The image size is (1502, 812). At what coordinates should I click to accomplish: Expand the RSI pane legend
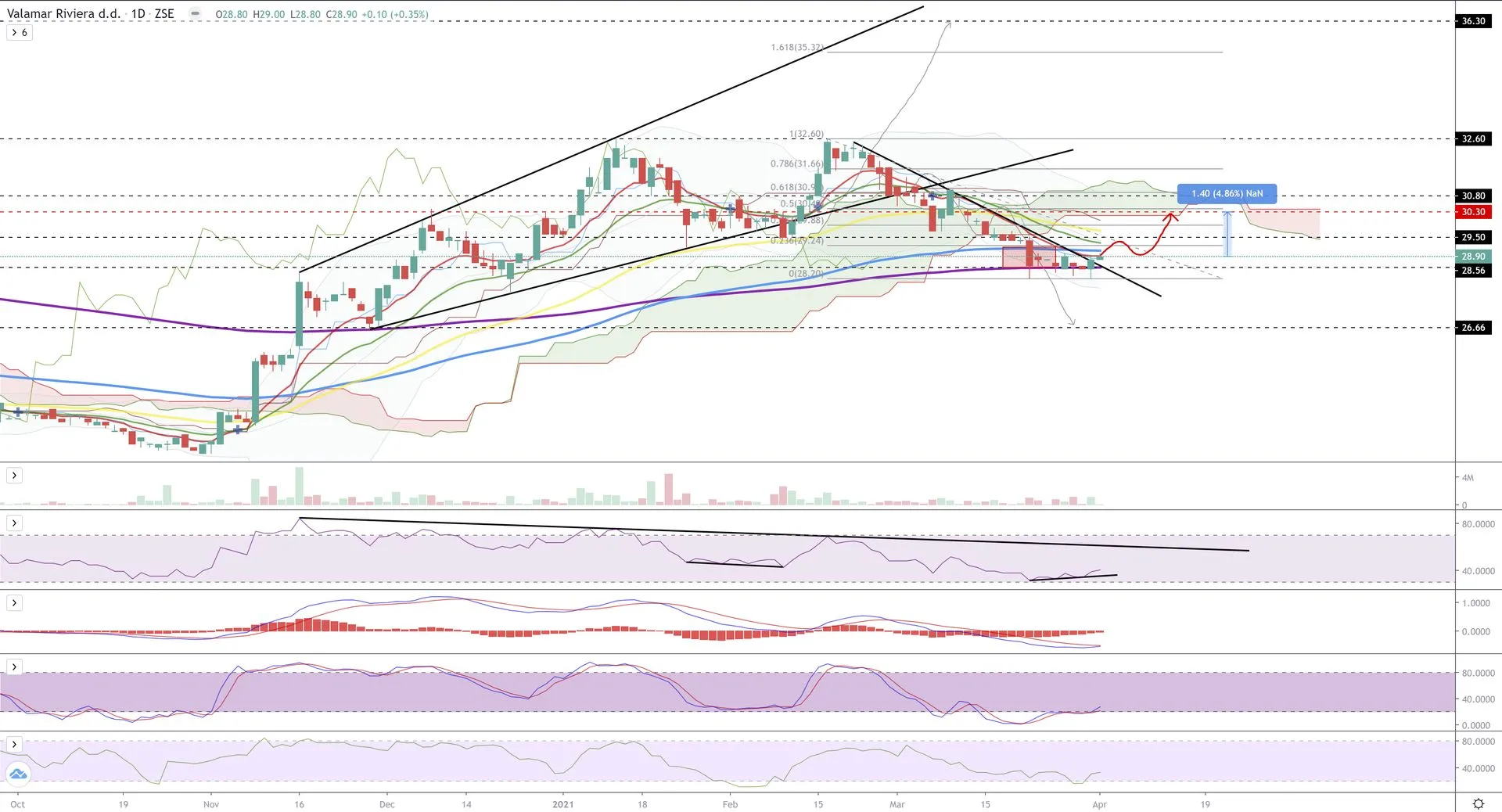tap(14, 523)
